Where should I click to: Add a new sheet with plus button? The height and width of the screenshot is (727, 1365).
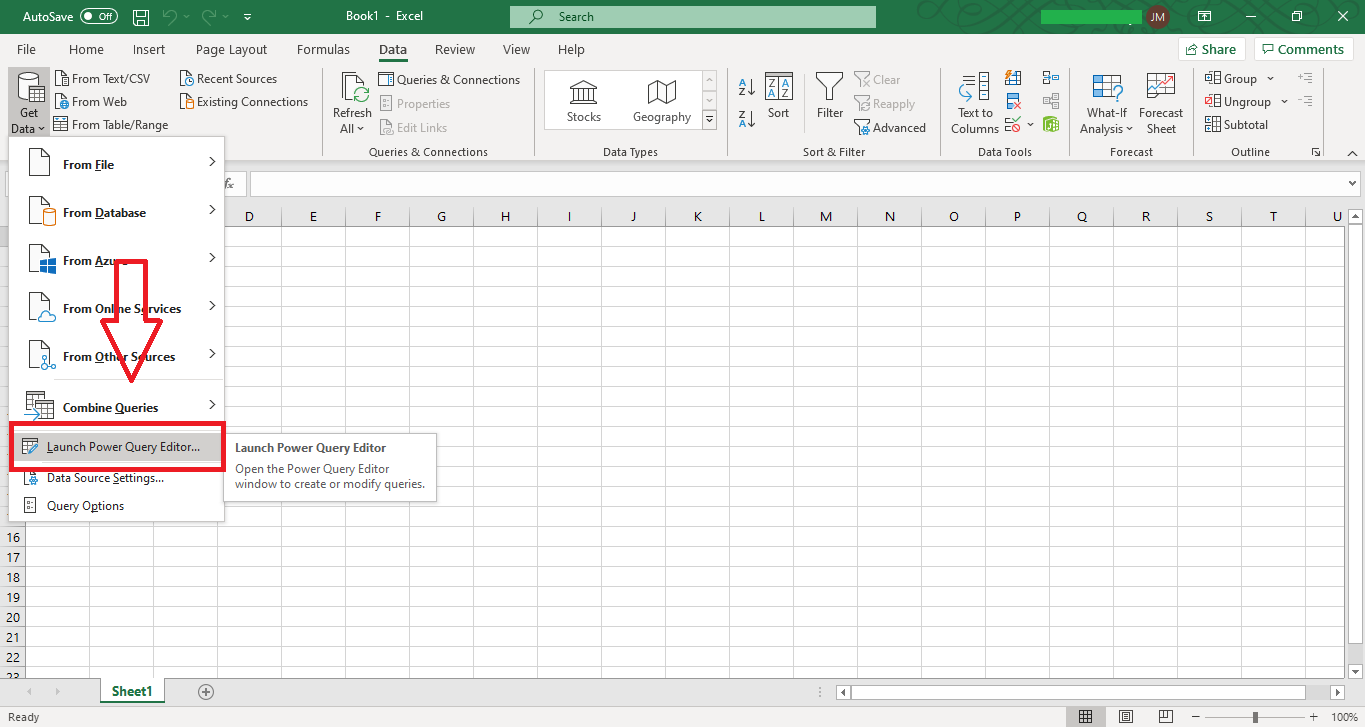[x=206, y=691]
